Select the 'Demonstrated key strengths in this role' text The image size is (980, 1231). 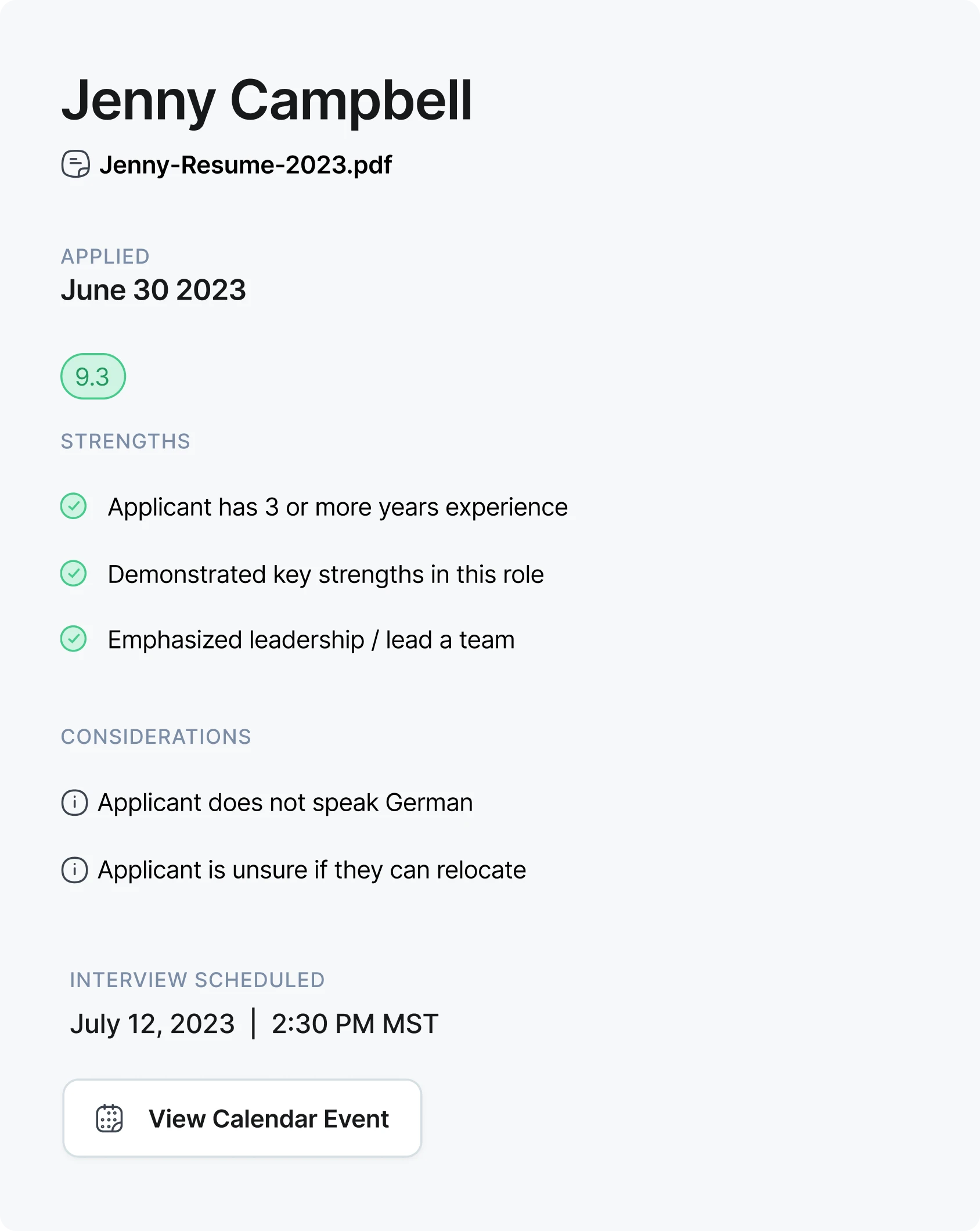326,574
